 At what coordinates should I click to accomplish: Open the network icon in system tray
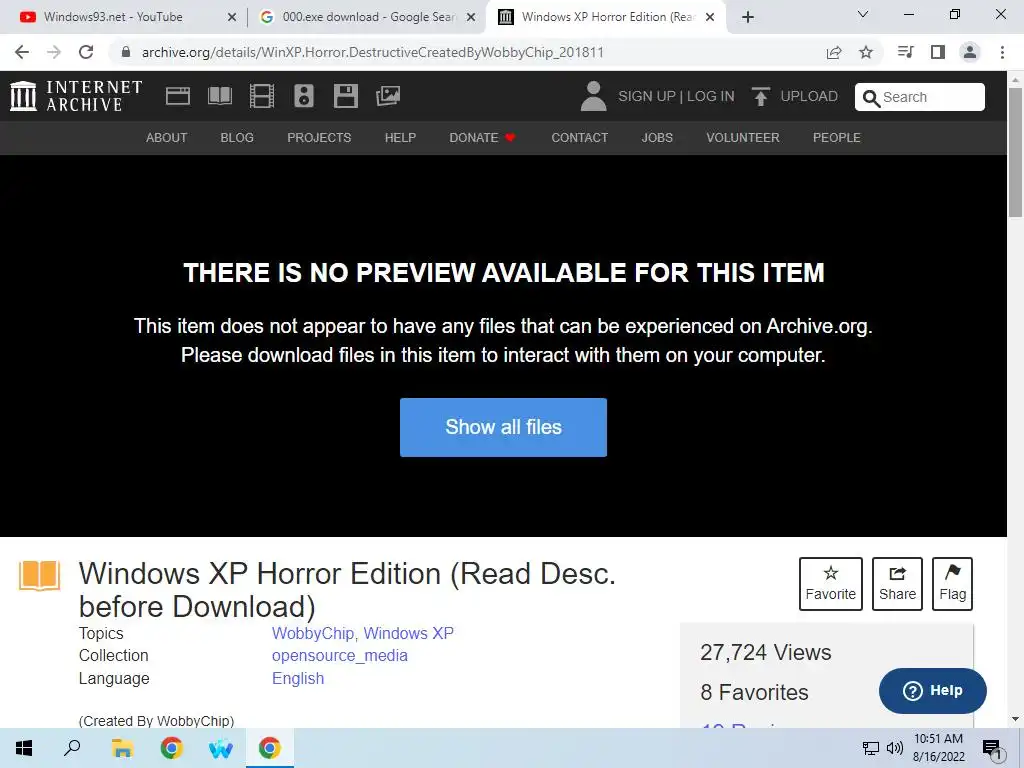pos(871,748)
